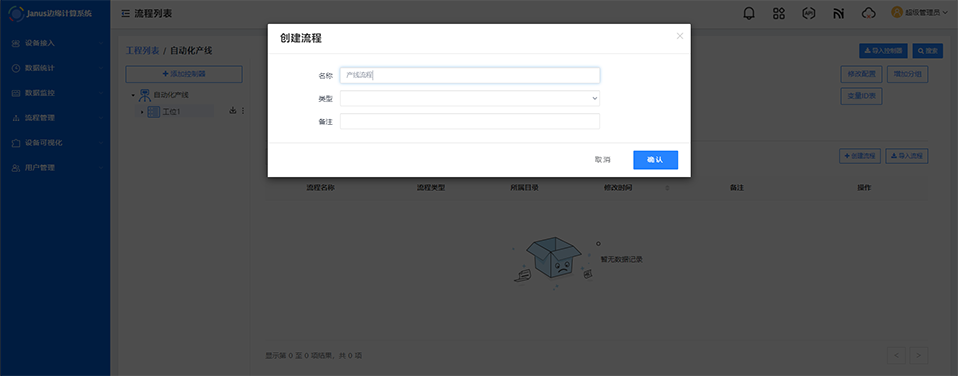Expand the 设备接入 menu chevron
This screenshot has height=376, width=958.
[x=100, y=43]
